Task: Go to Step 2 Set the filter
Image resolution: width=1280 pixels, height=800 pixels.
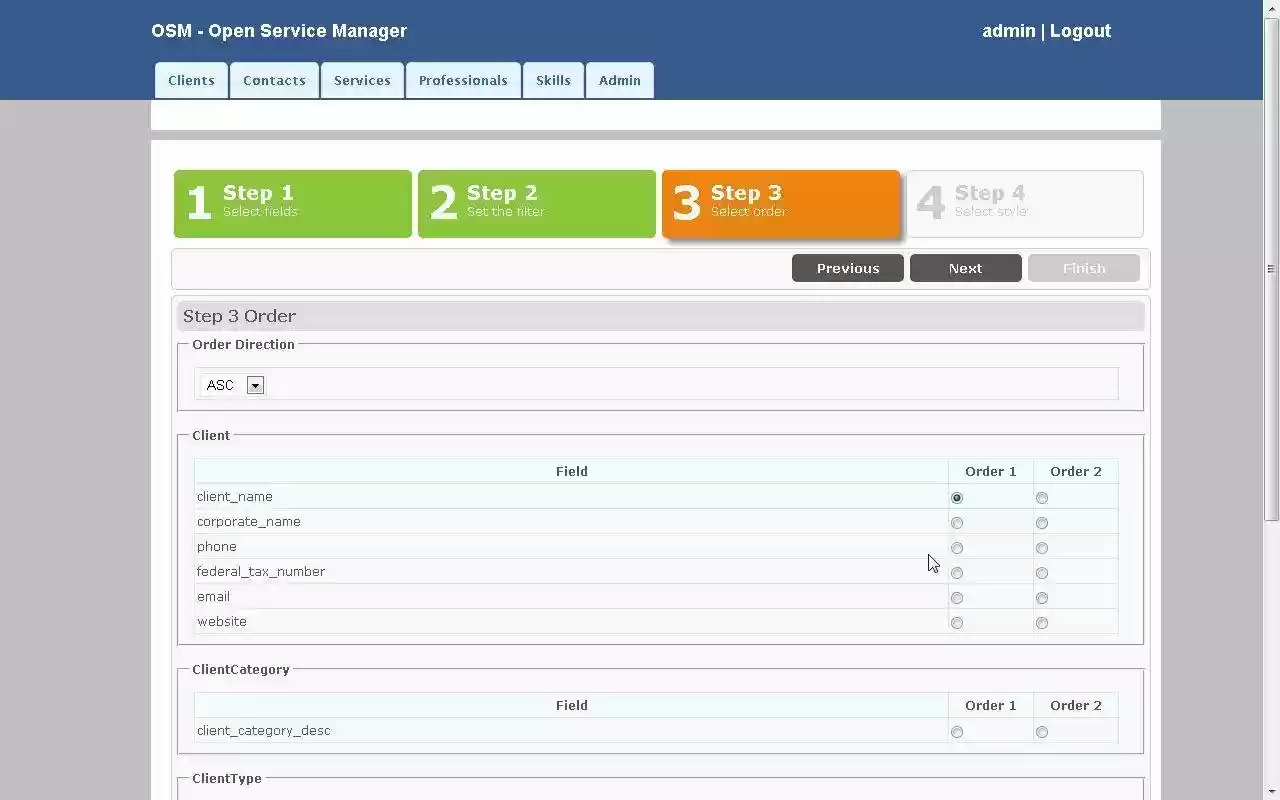Action: [x=537, y=204]
